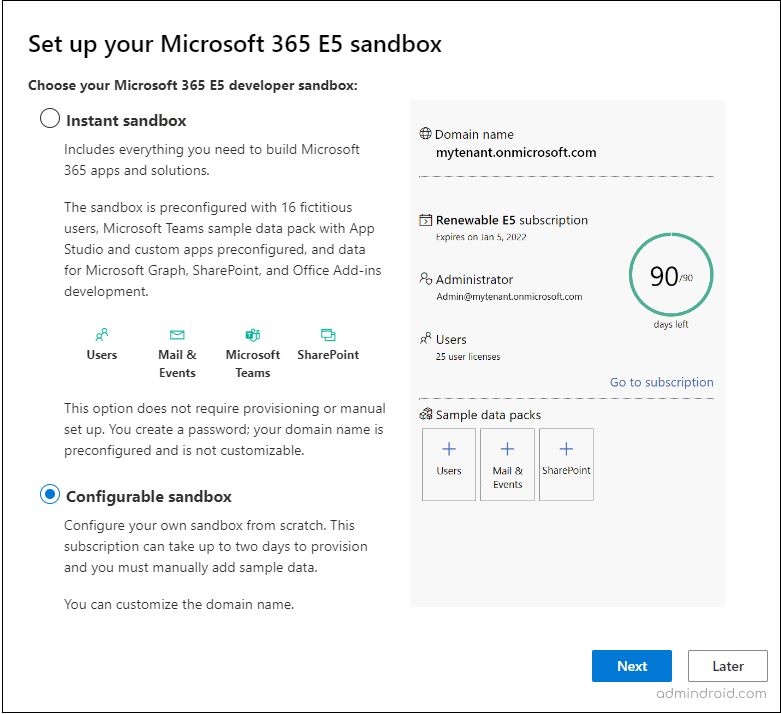The image size is (781, 714).
Task: Click the Administrator person icon
Action: click(425, 279)
